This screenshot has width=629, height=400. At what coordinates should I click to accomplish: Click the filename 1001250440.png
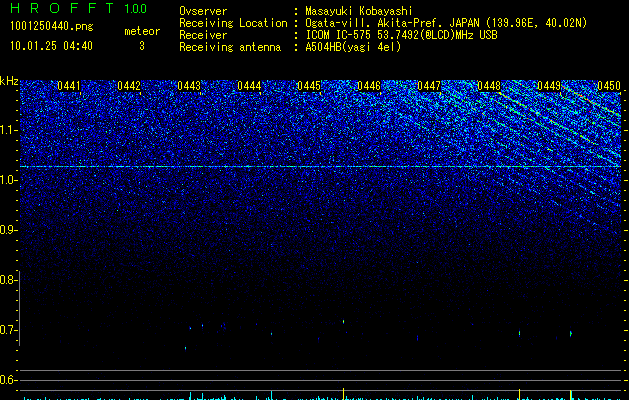[52, 26]
